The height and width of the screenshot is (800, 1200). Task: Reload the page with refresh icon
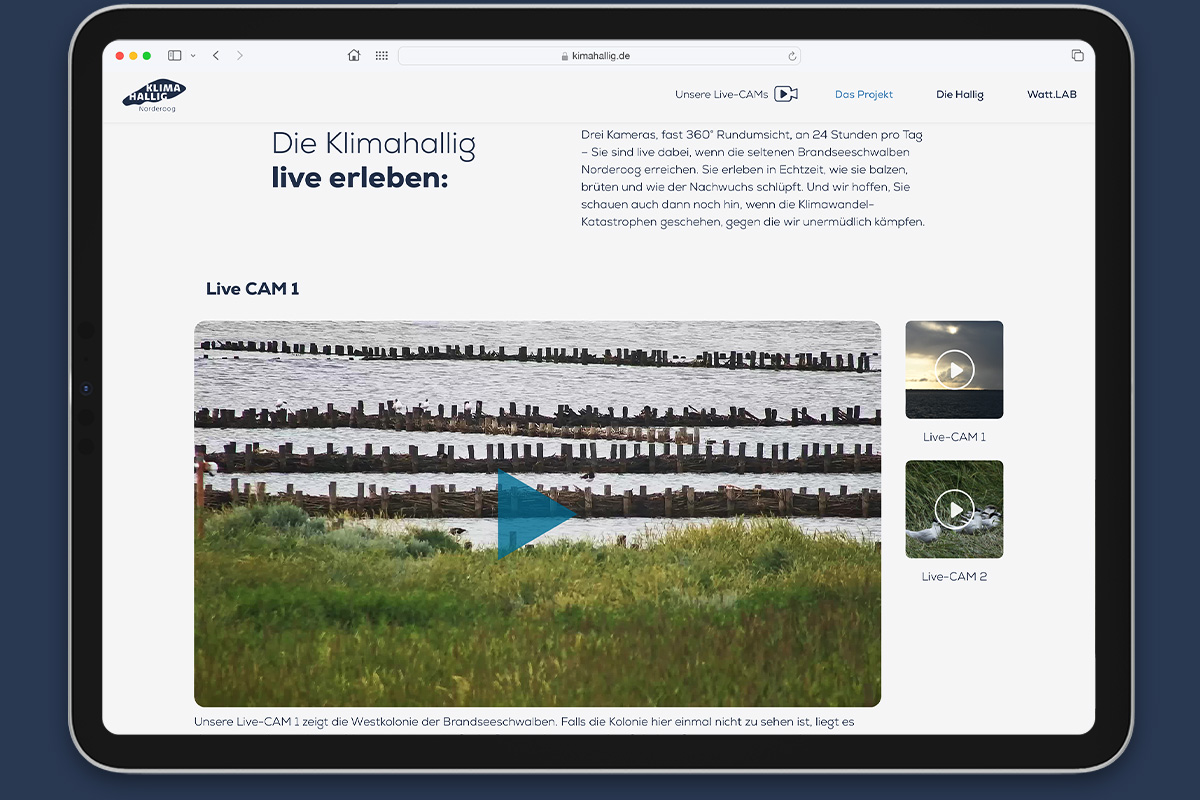(x=792, y=56)
